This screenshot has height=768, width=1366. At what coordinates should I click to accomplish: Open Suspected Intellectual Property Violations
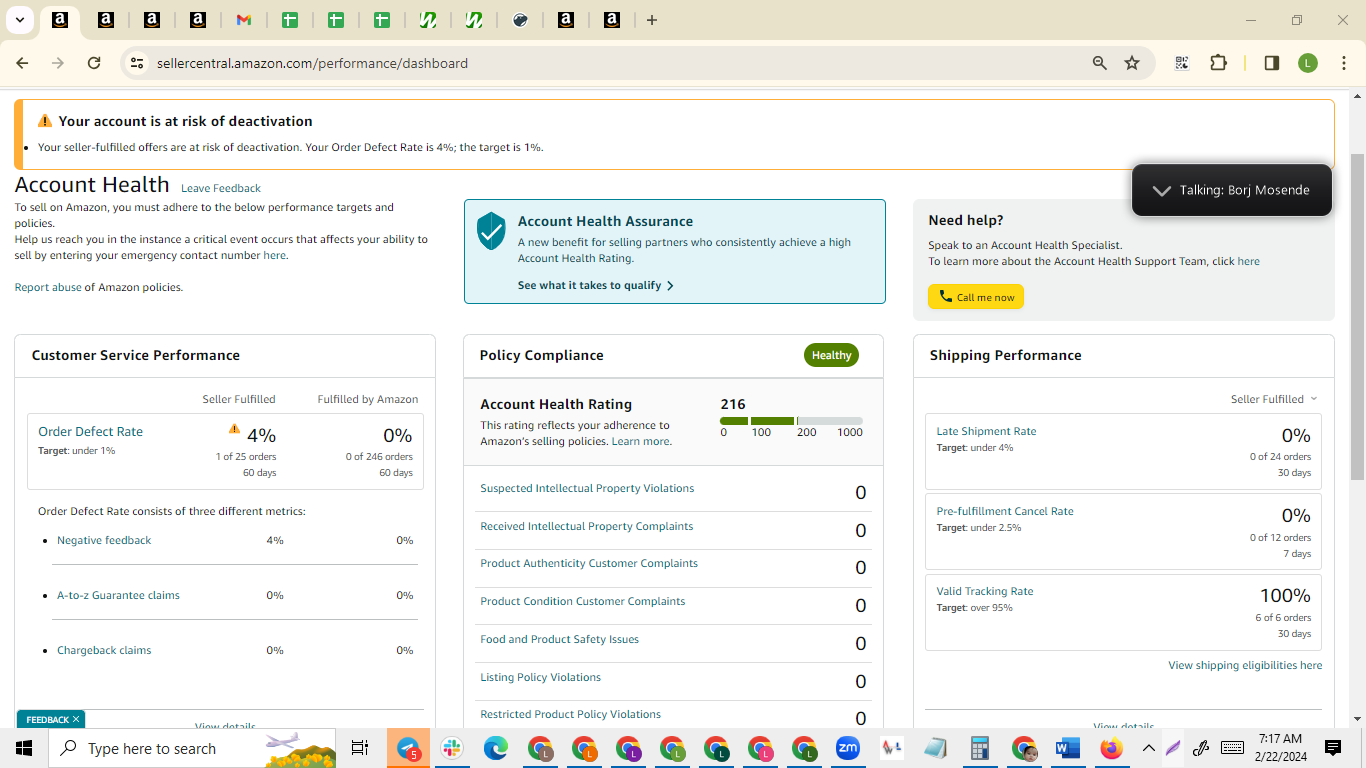tap(587, 488)
